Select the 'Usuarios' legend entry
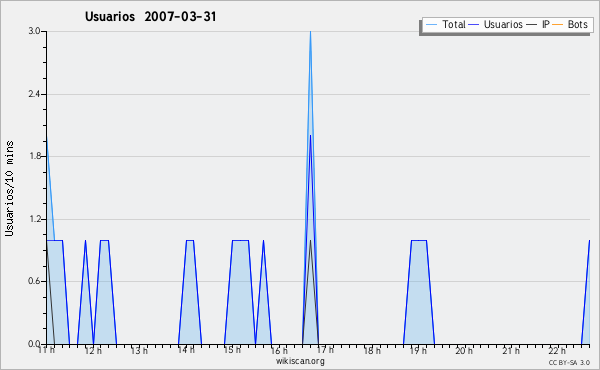The width and height of the screenshot is (600, 370). click(x=496, y=24)
